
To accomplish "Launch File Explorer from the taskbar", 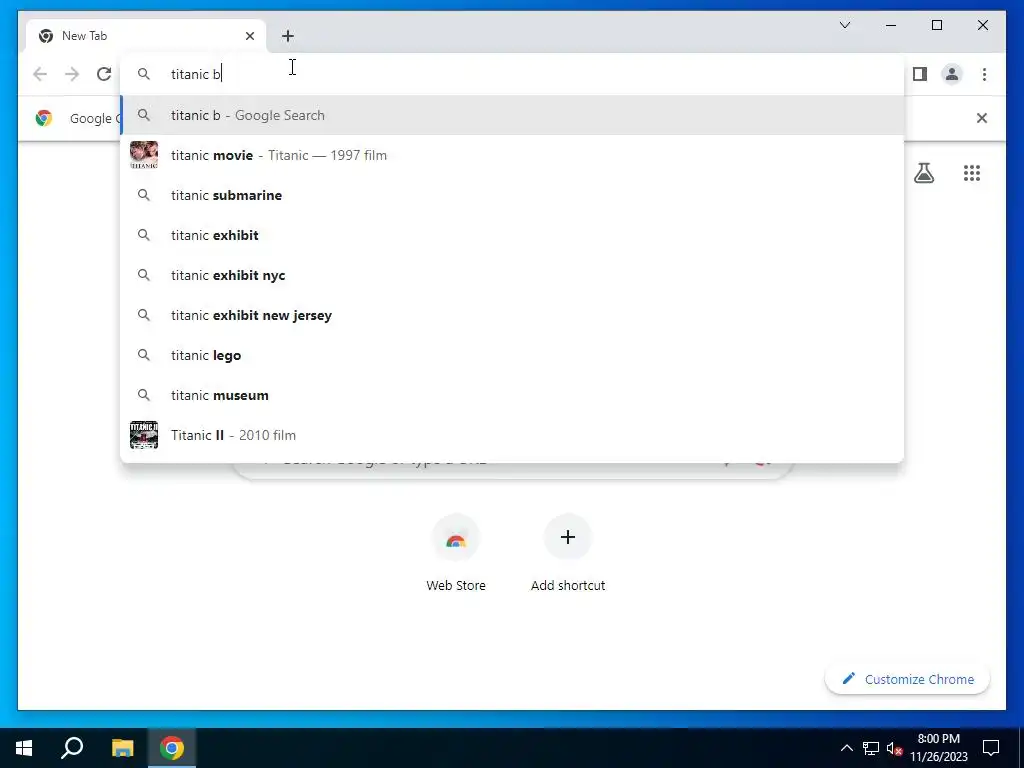I will click(x=122, y=748).
